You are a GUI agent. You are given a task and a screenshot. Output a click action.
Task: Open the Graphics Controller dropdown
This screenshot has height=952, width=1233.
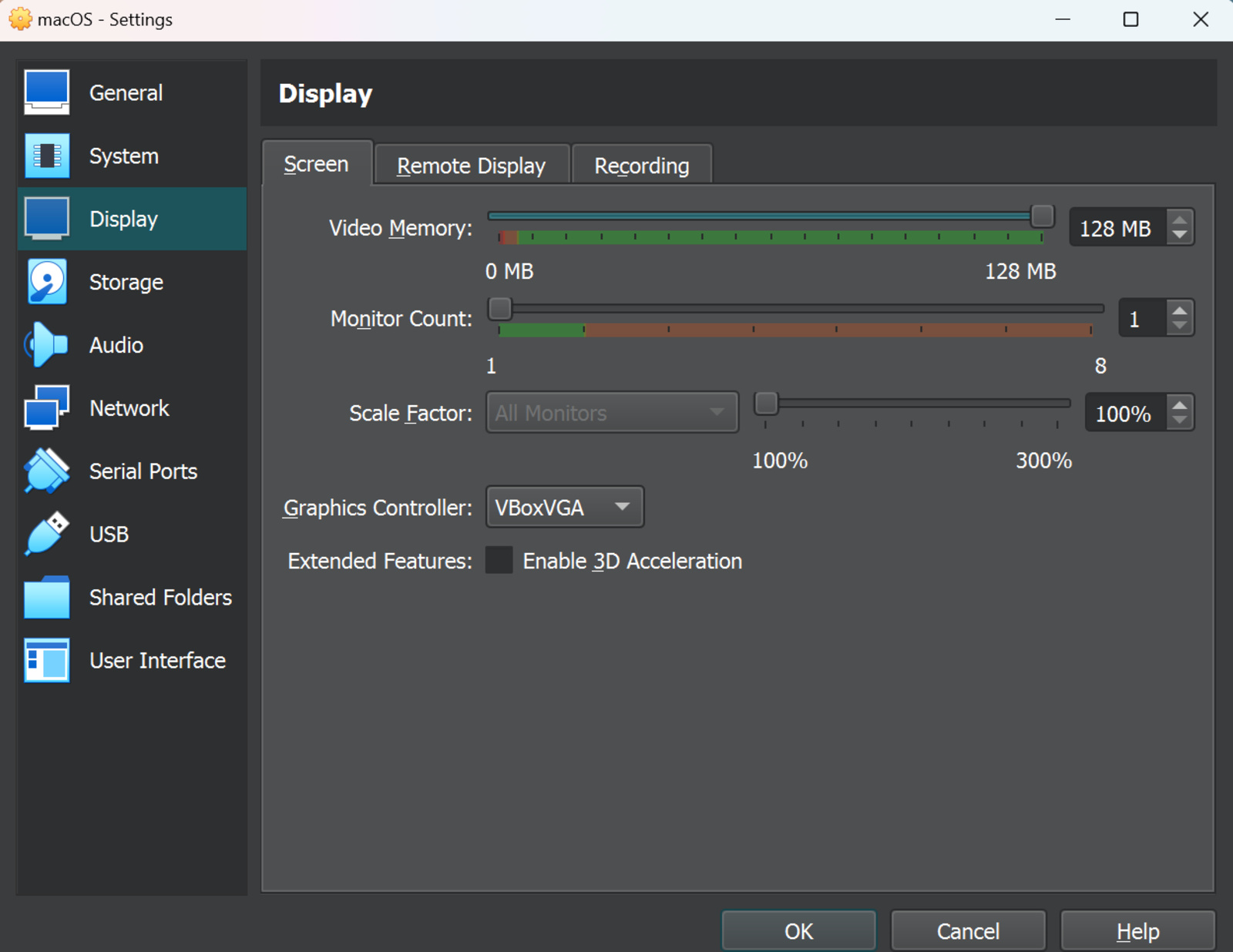[564, 507]
